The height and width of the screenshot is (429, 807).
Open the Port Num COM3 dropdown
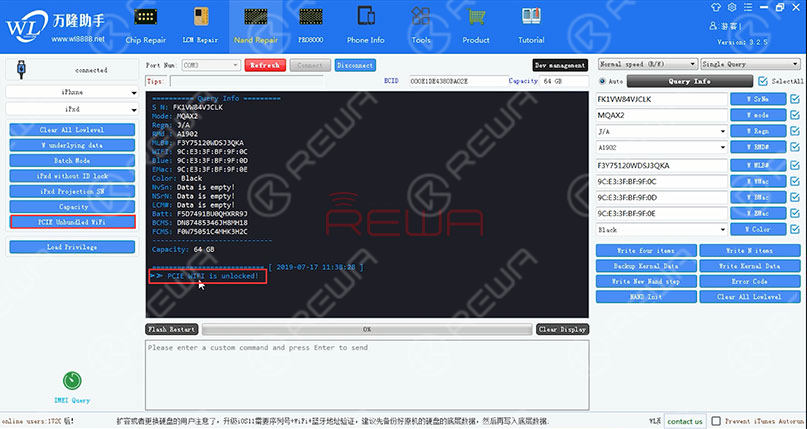[211, 65]
